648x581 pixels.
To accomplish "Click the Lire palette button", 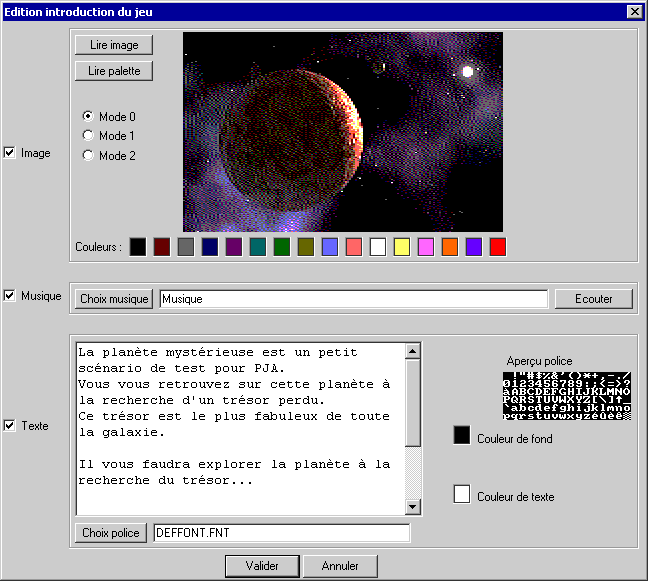I will 113,71.
